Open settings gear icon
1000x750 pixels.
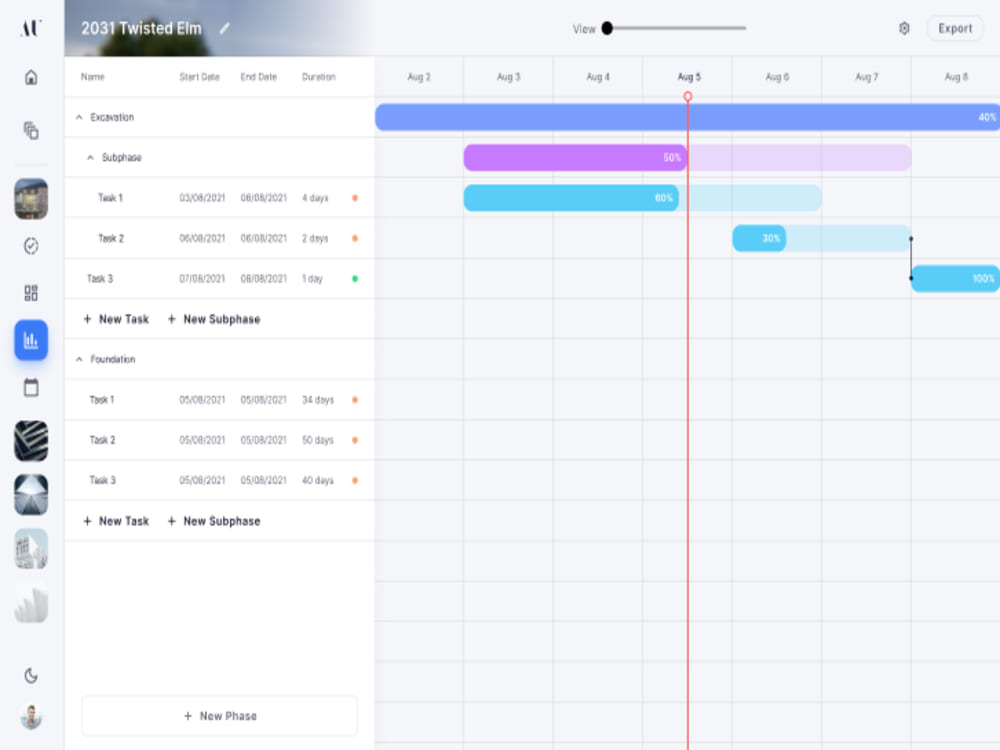904,28
